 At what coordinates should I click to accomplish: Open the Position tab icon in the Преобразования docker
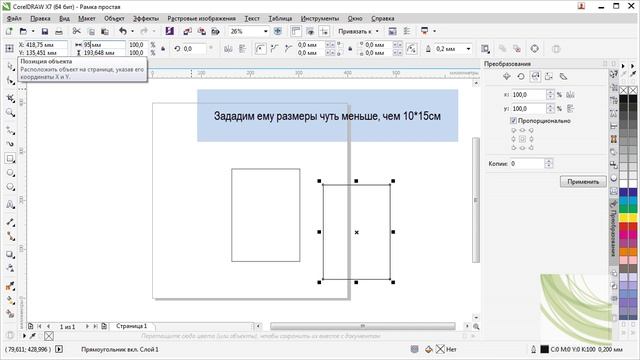coord(507,76)
